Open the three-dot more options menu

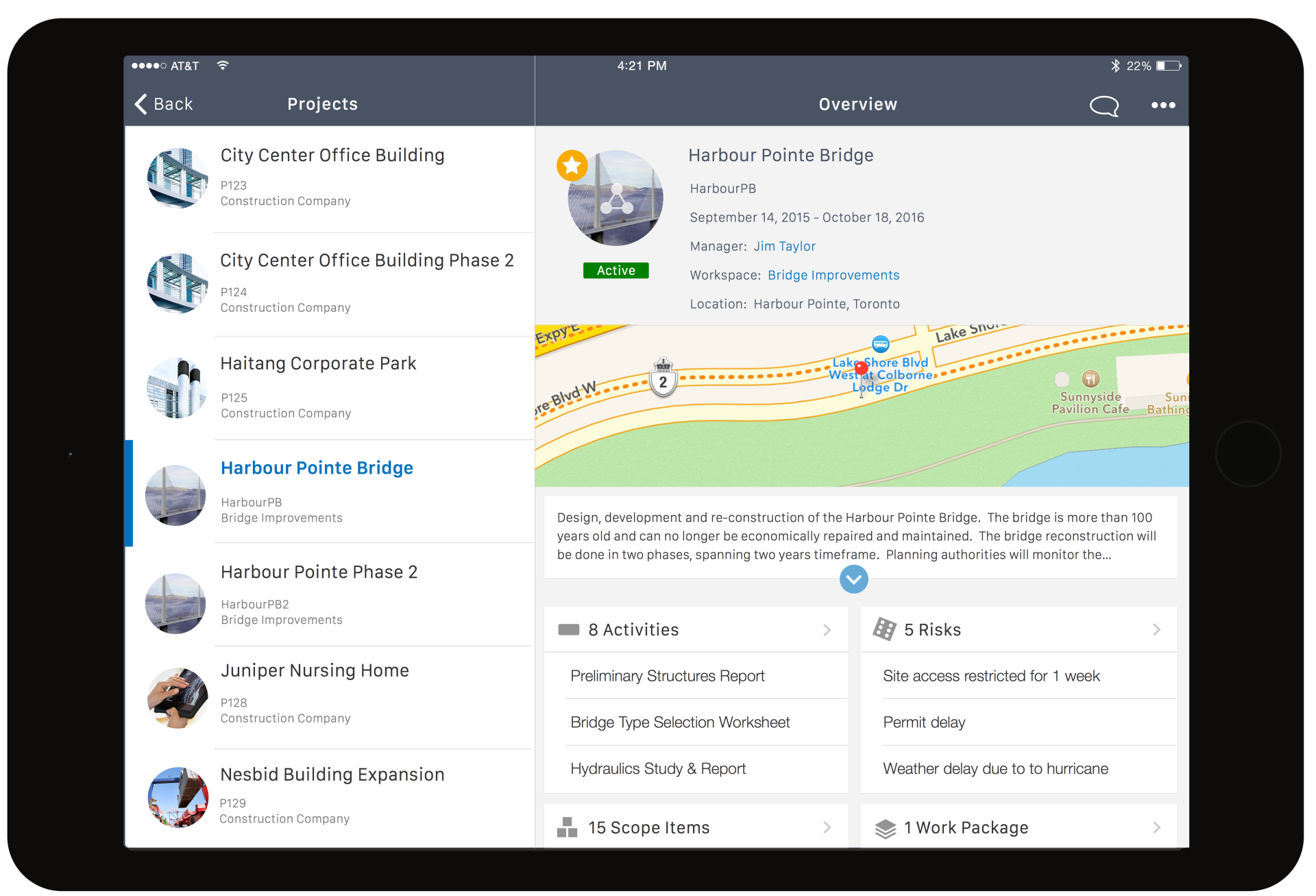point(1163,106)
